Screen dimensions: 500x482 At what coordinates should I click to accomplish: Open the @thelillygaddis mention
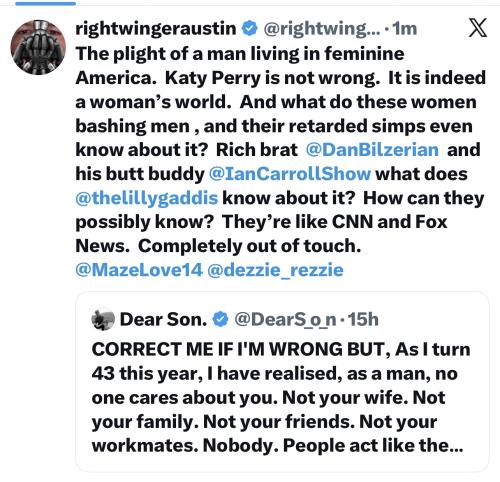pyautogui.click(x=147, y=198)
